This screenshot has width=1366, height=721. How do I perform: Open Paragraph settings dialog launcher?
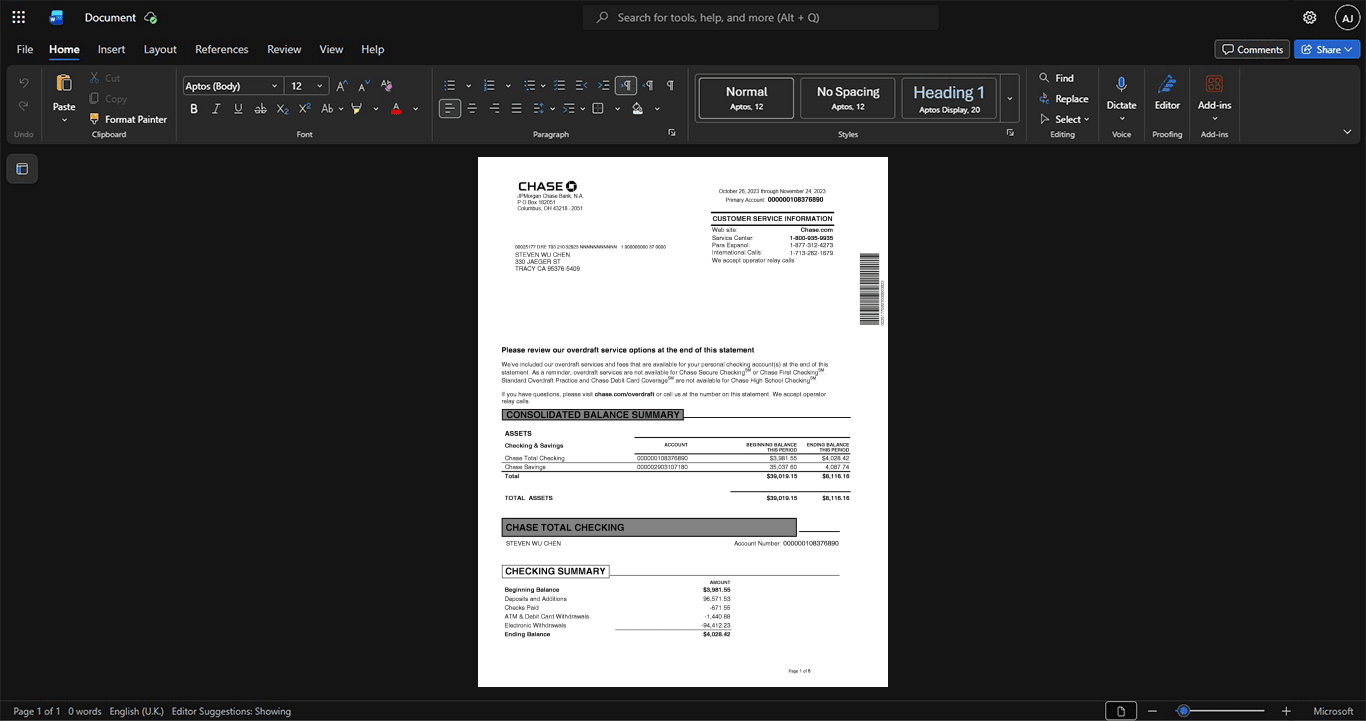point(672,133)
